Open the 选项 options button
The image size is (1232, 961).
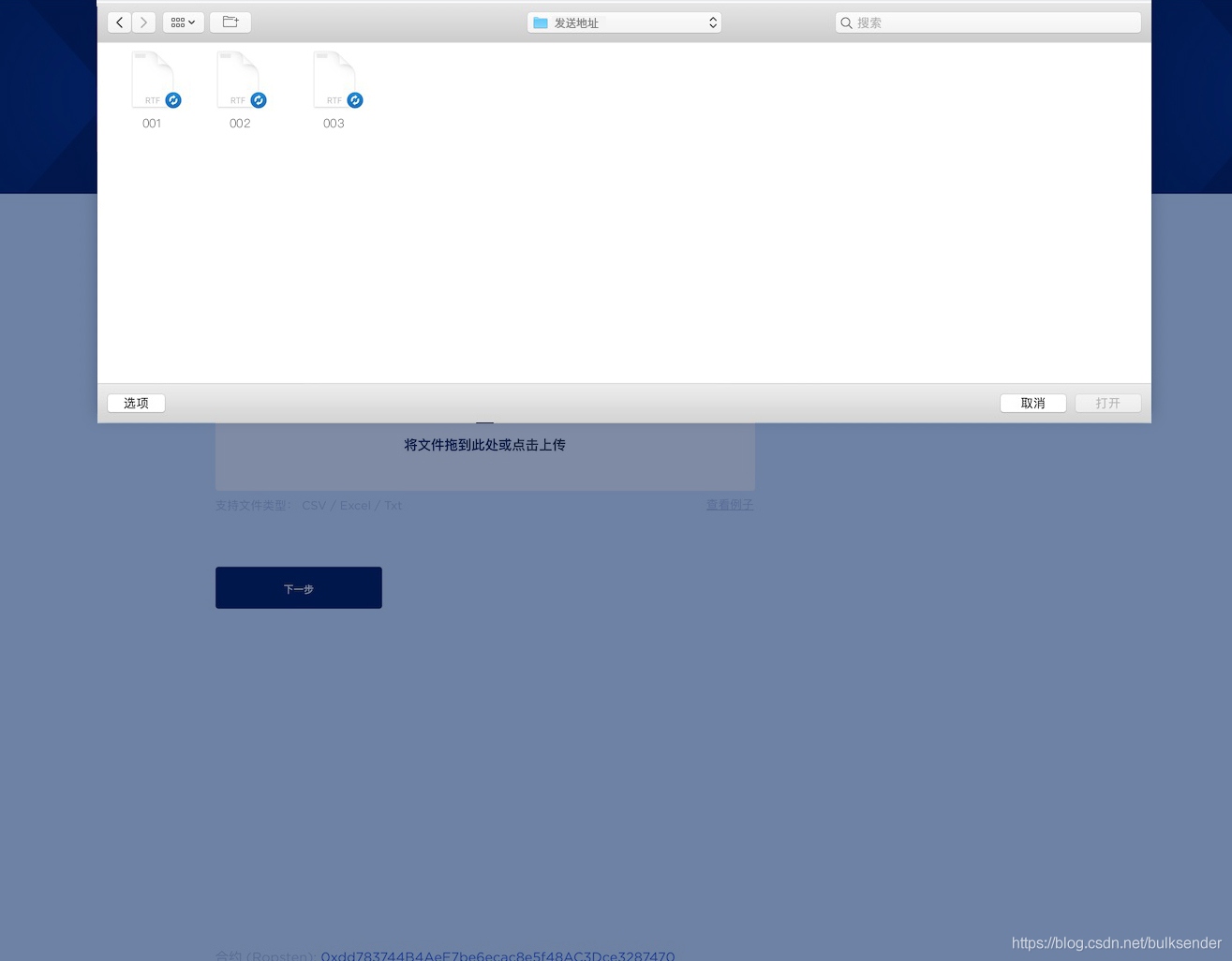point(137,403)
